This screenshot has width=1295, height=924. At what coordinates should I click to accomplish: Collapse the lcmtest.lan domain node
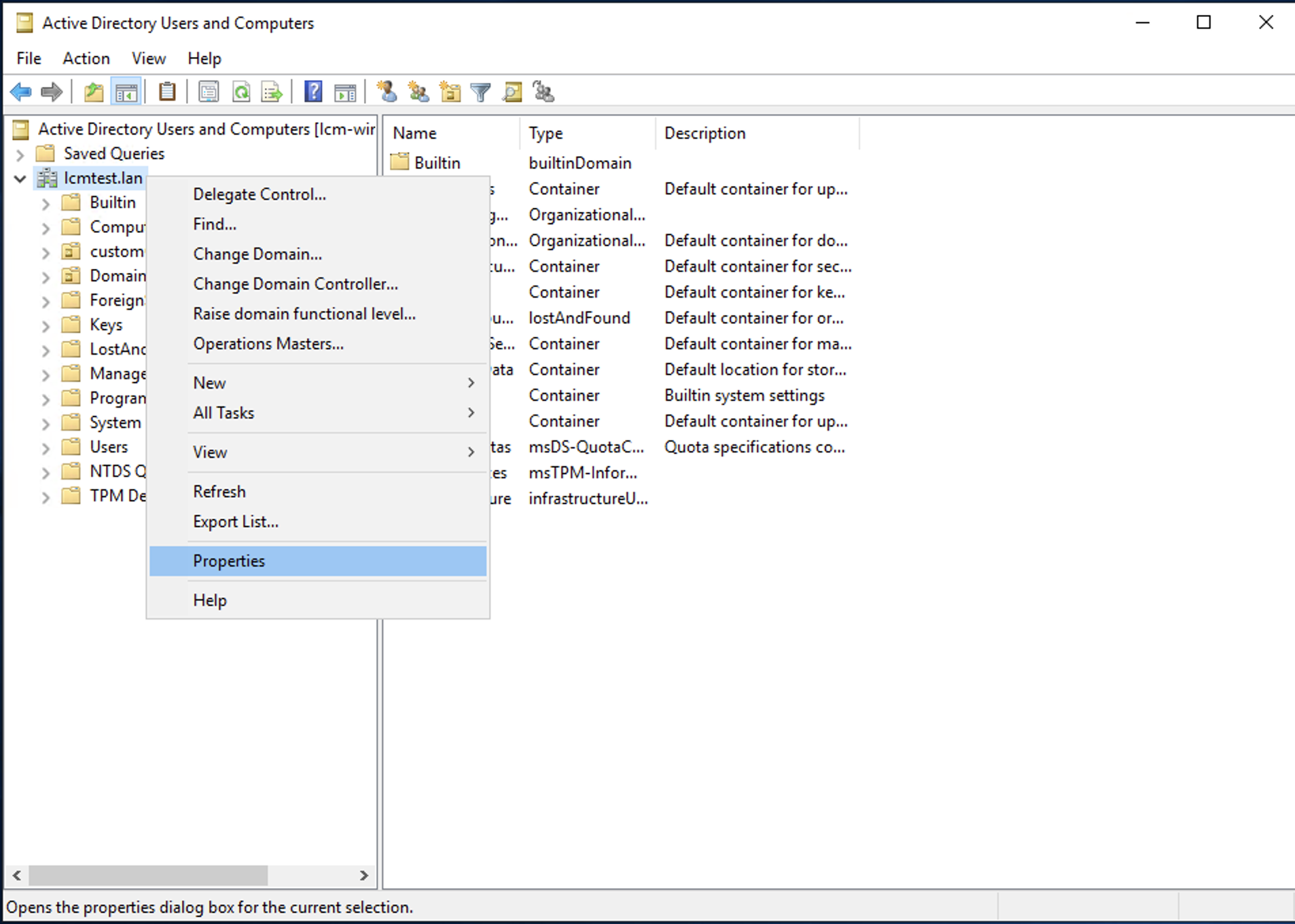pyautogui.click(x=20, y=179)
